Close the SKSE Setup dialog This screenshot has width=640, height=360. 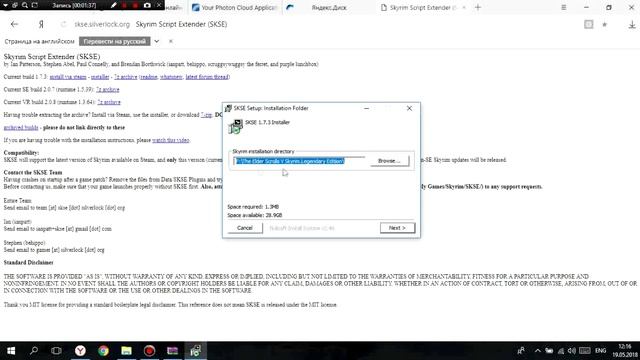point(409,108)
